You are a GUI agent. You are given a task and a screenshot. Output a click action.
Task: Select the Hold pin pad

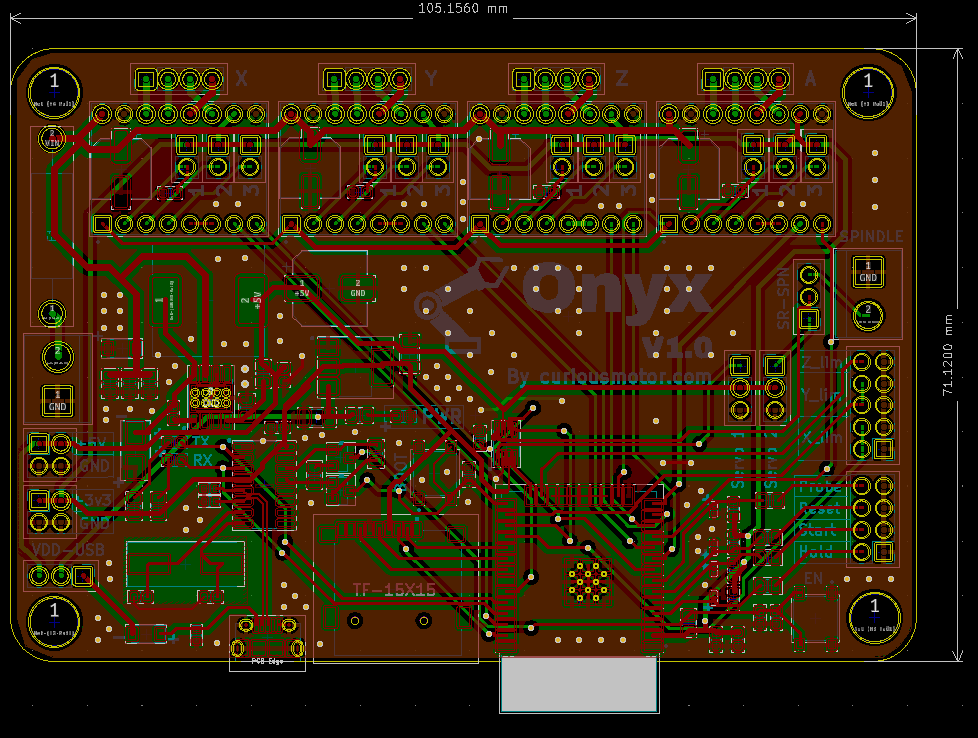point(861,551)
